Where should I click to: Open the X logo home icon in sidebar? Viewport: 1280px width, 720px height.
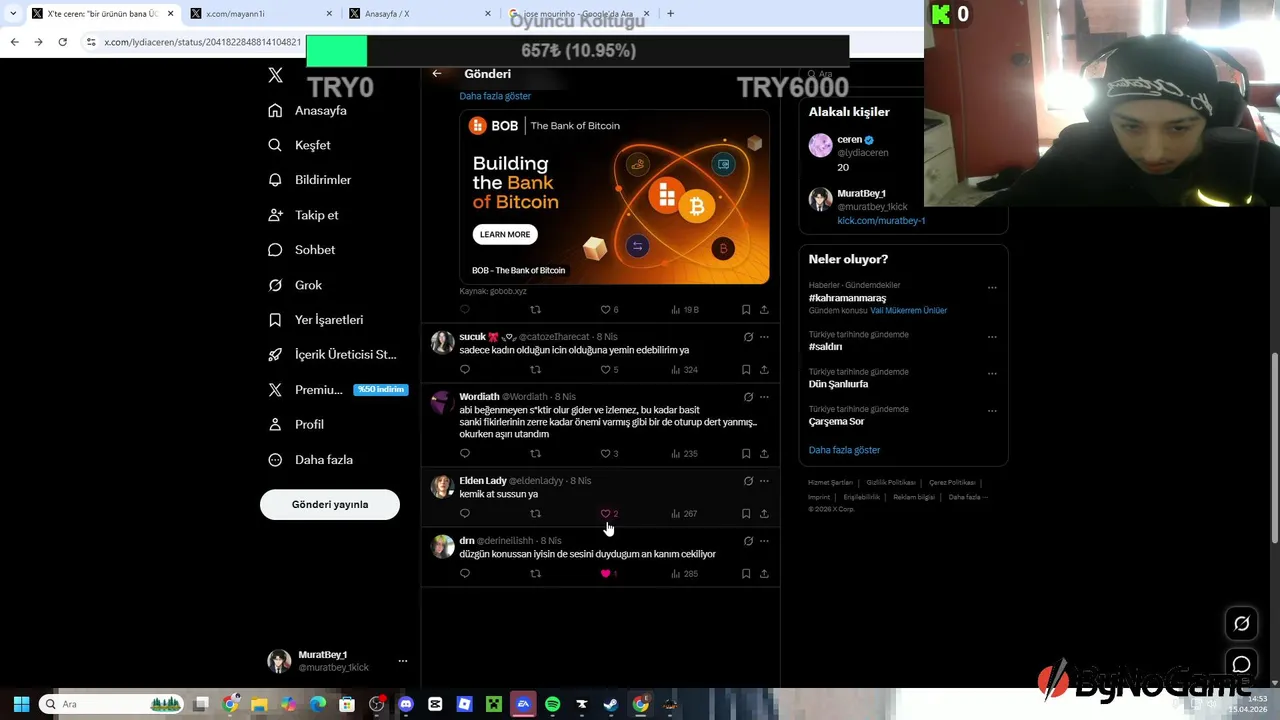[275, 75]
